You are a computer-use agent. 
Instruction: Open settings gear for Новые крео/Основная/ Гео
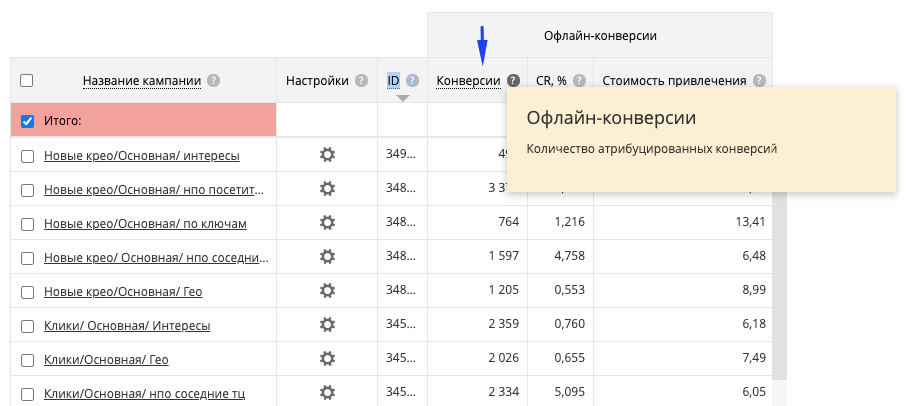coord(327,290)
